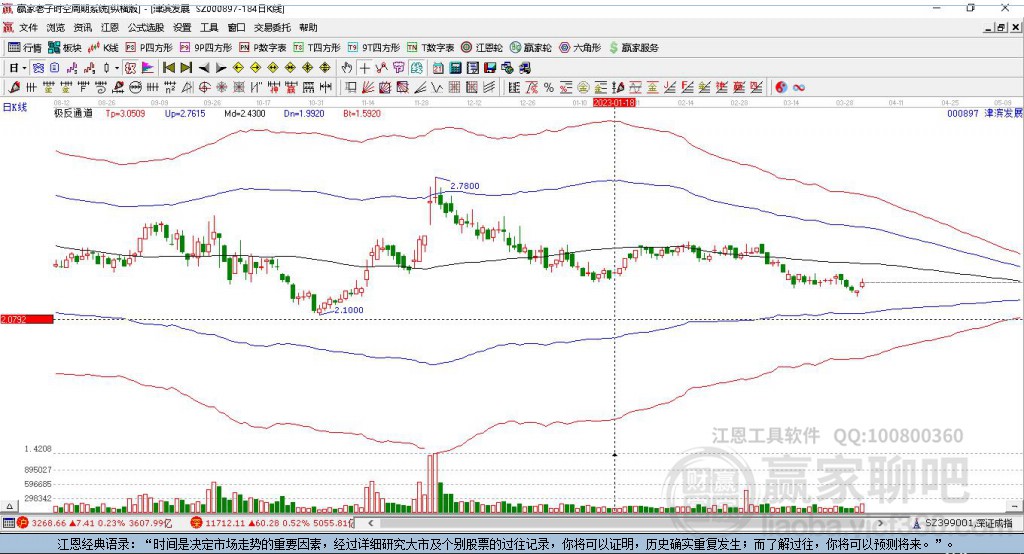Viewport: 1024px width, 554px height.
Task: Open the 江恩轮 Gann wheel tool
Action: (482, 47)
